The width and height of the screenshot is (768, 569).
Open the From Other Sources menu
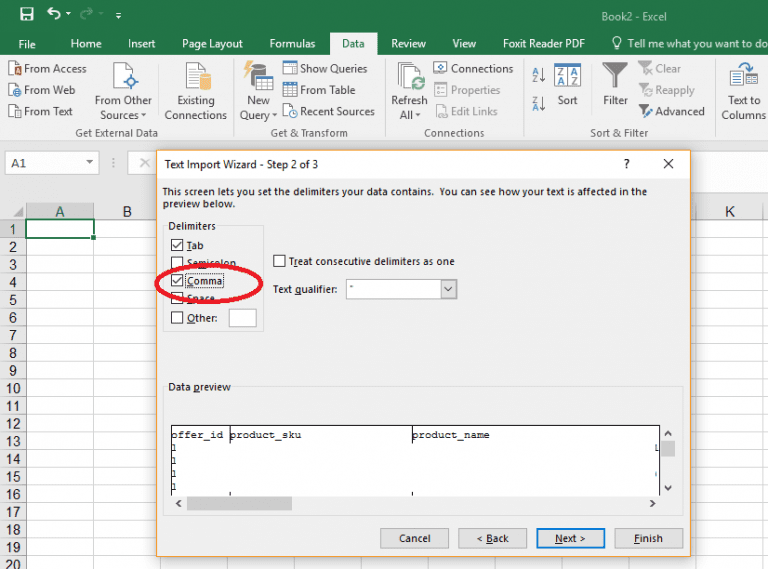click(123, 91)
